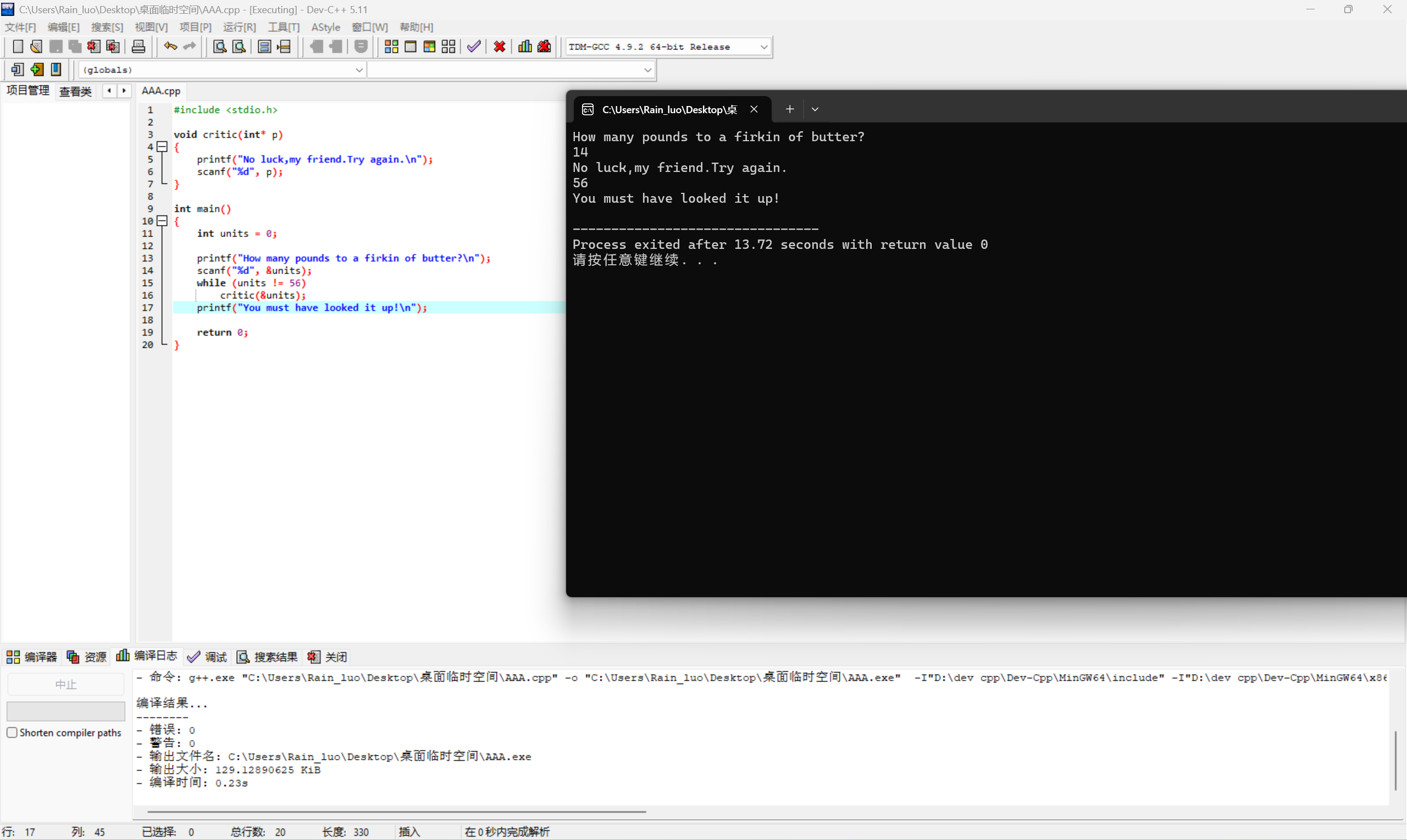Image resolution: width=1407 pixels, height=840 pixels.
Task: Expand the (globals) scope dropdown
Action: click(358, 70)
